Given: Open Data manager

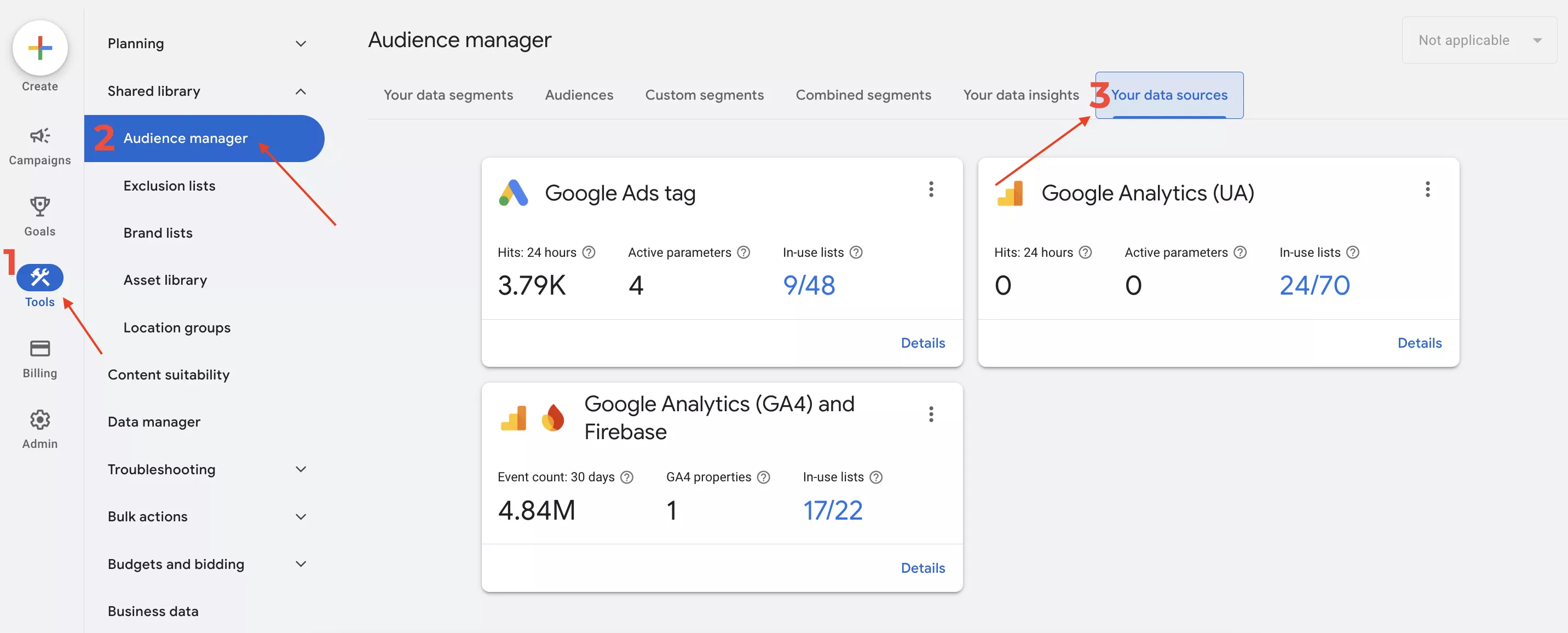Looking at the screenshot, I should pyautogui.click(x=154, y=422).
